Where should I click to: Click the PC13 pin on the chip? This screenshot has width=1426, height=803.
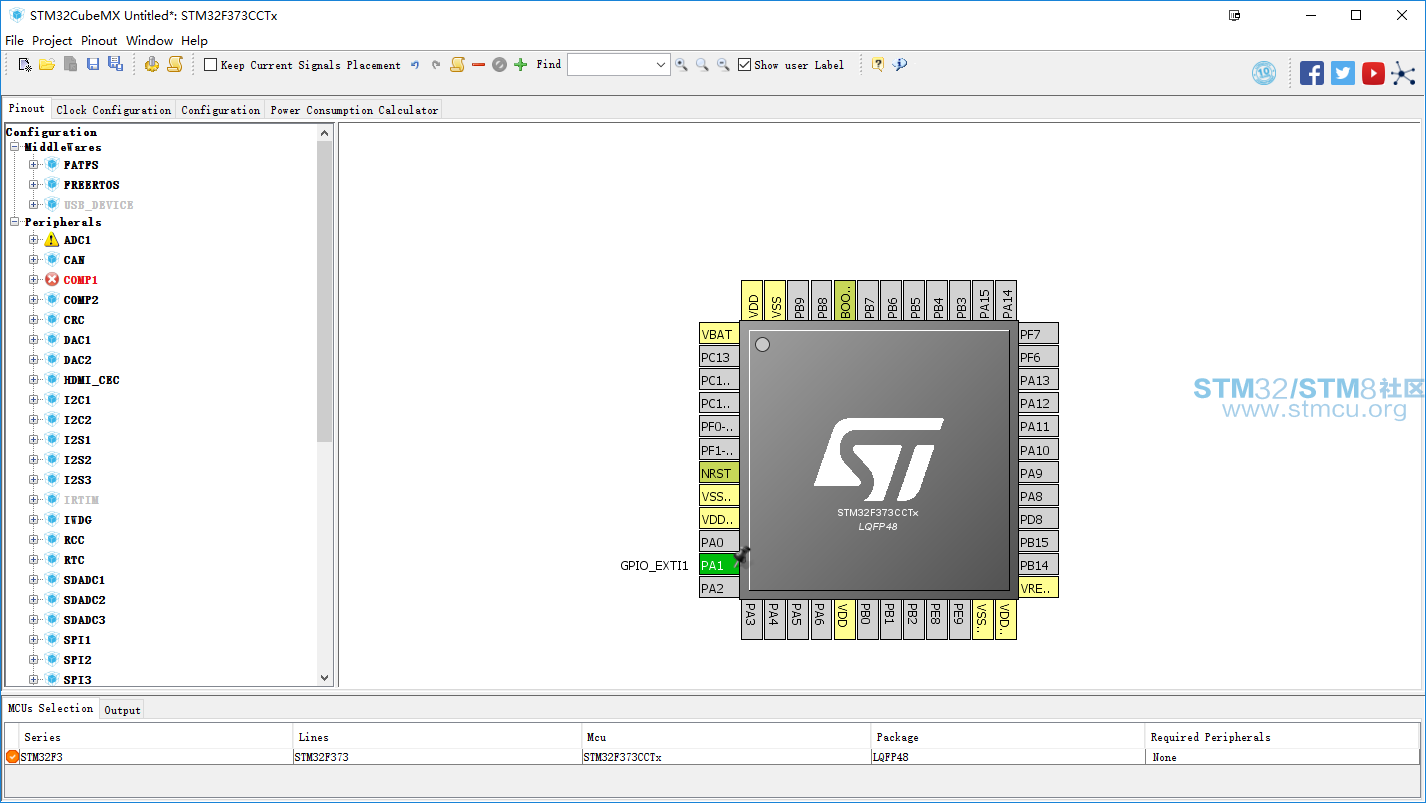tap(719, 357)
